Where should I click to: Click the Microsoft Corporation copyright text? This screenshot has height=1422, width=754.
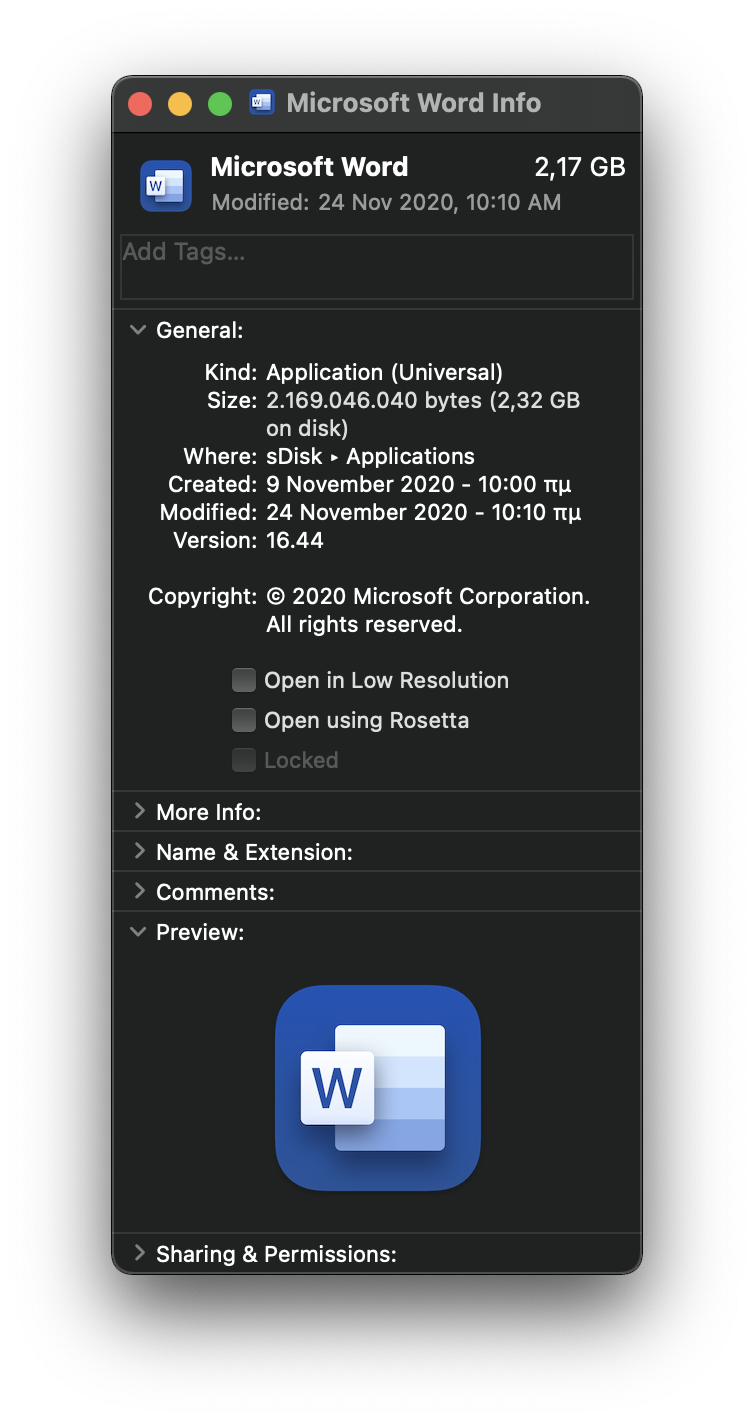pyautogui.click(x=428, y=610)
